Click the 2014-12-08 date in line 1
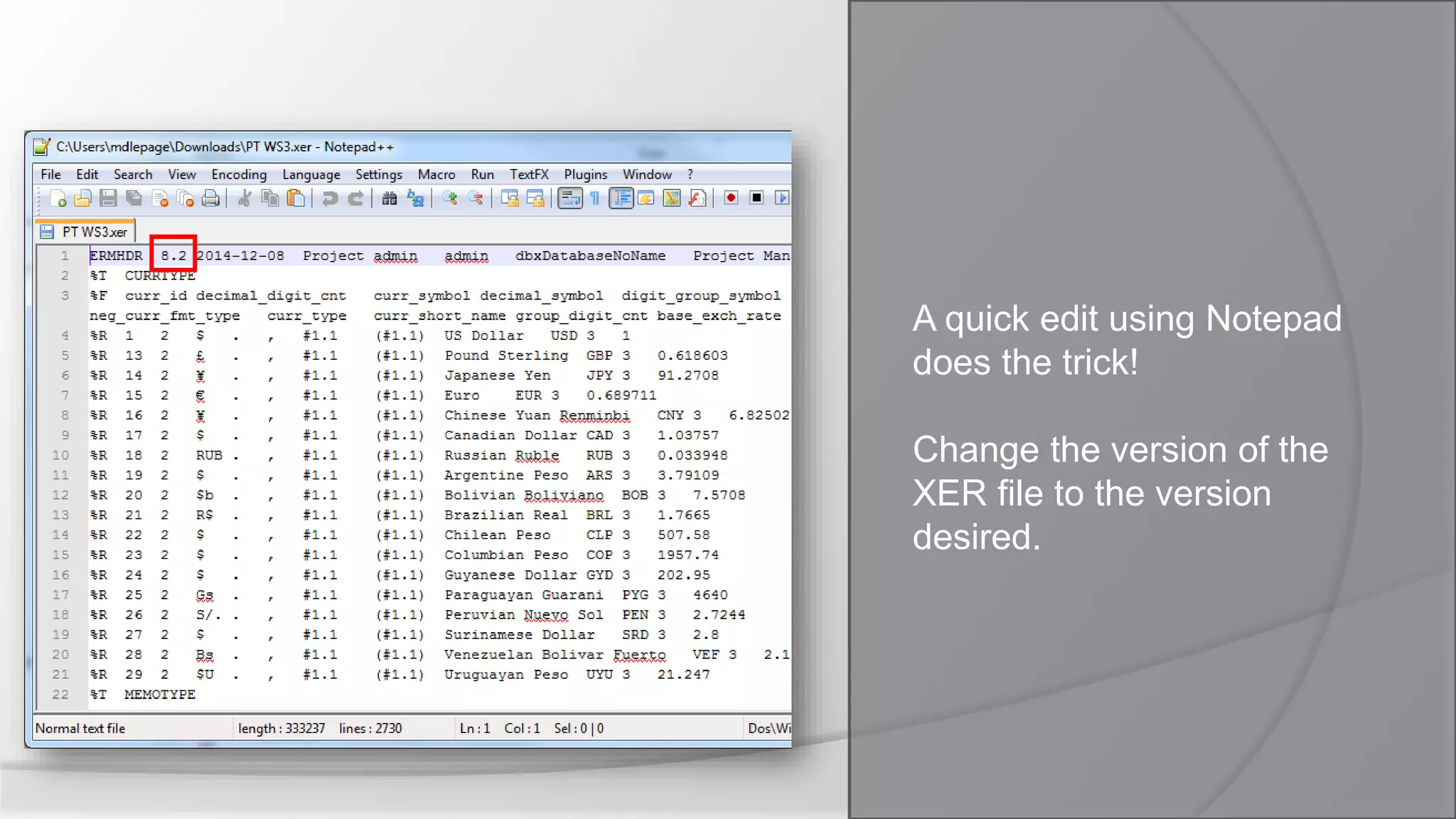 (240, 256)
